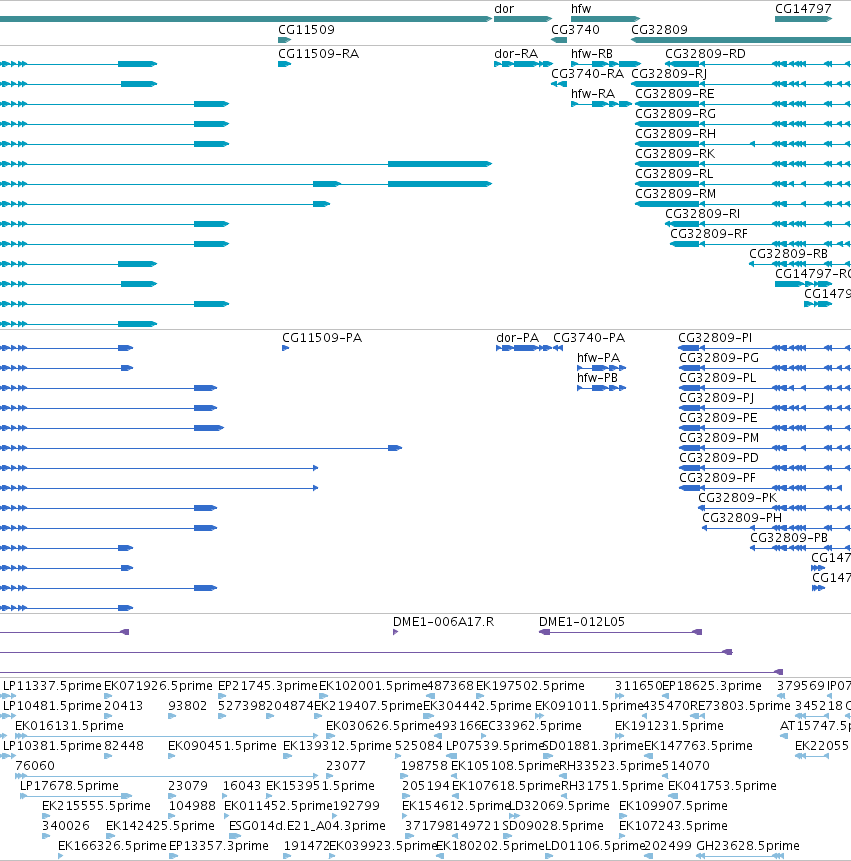Click protein CG32809-PM

pos(719,438)
